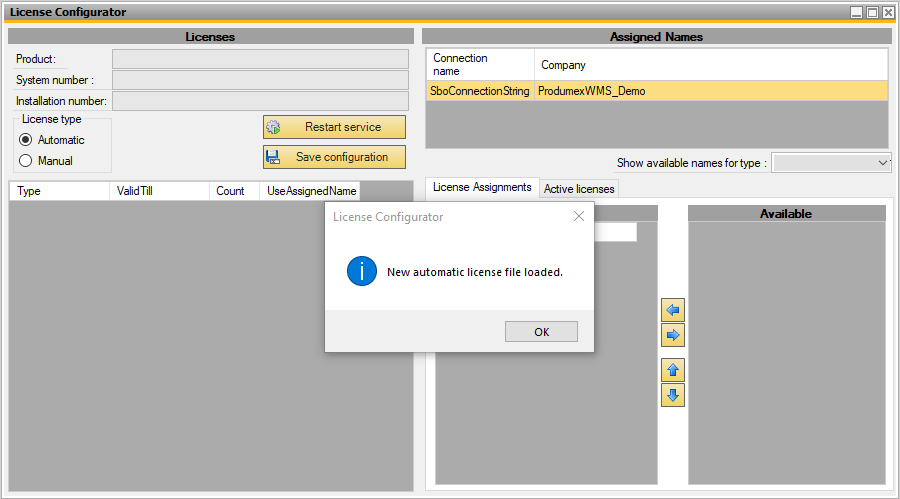Image resolution: width=900 pixels, height=499 pixels.
Task: Select the SboConnectionString row
Action: coord(480,91)
